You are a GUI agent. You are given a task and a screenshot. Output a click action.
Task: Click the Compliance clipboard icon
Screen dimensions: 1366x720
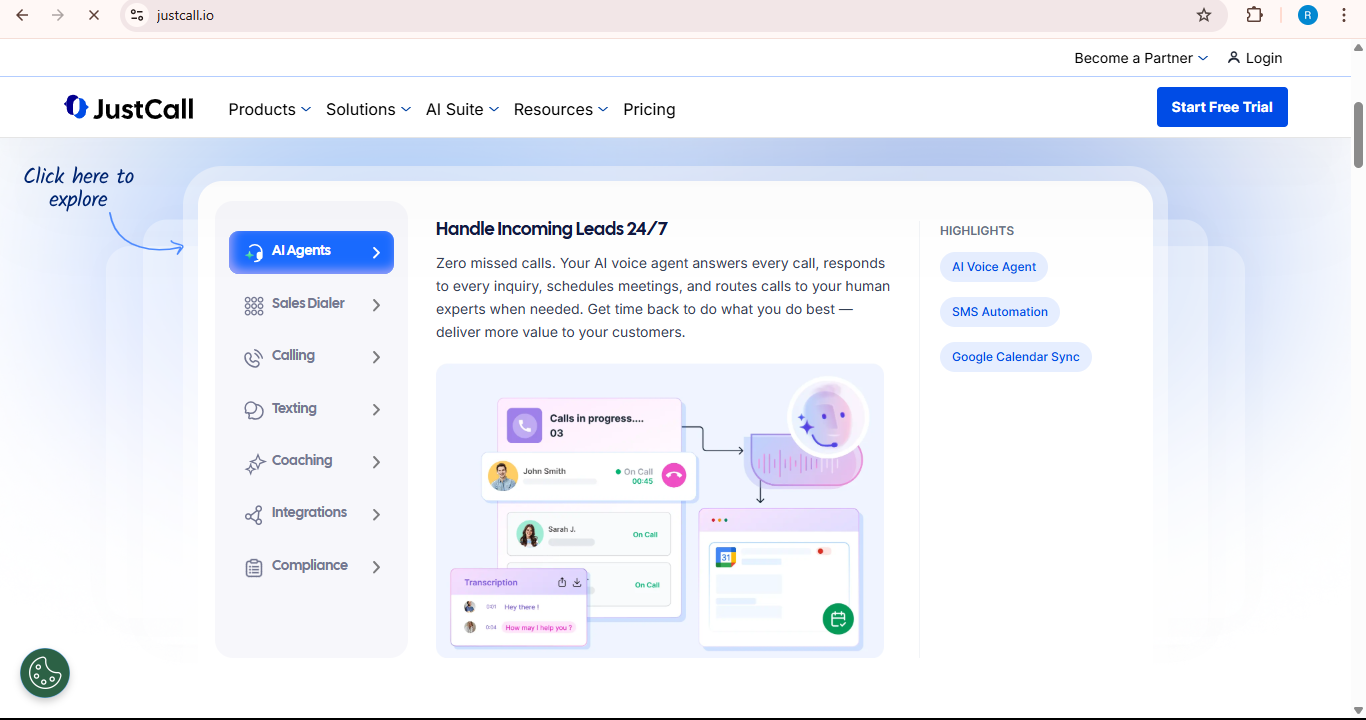coord(254,567)
